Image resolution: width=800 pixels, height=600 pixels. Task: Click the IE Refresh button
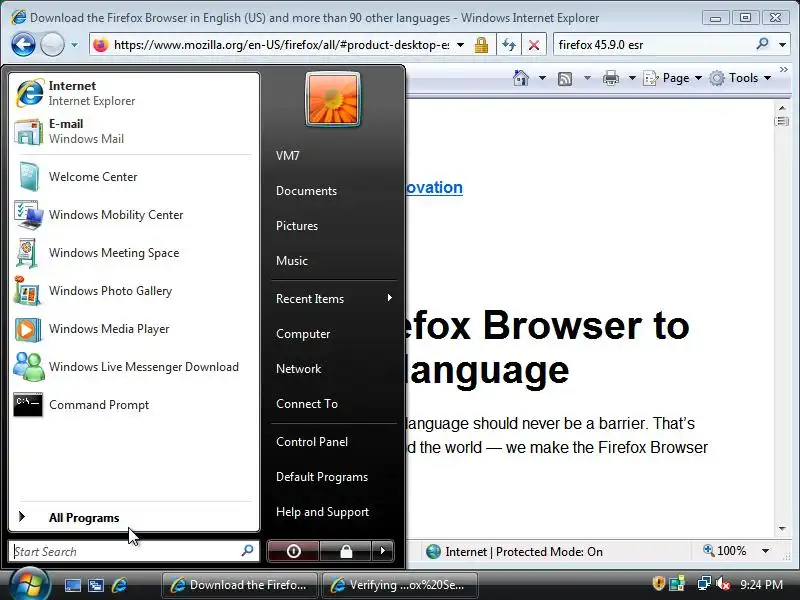[509, 45]
